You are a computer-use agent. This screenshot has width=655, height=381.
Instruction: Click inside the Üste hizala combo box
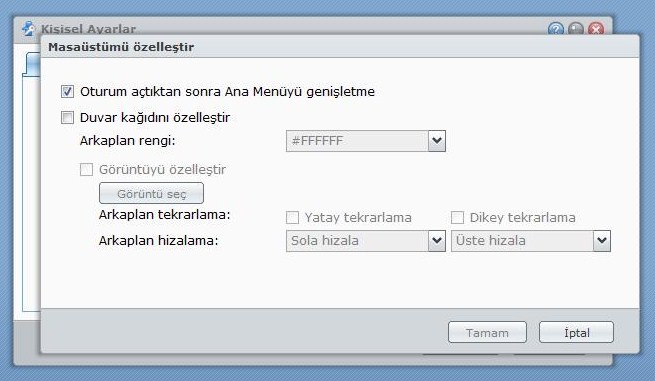pyautogui.click(x=522, y=241)
